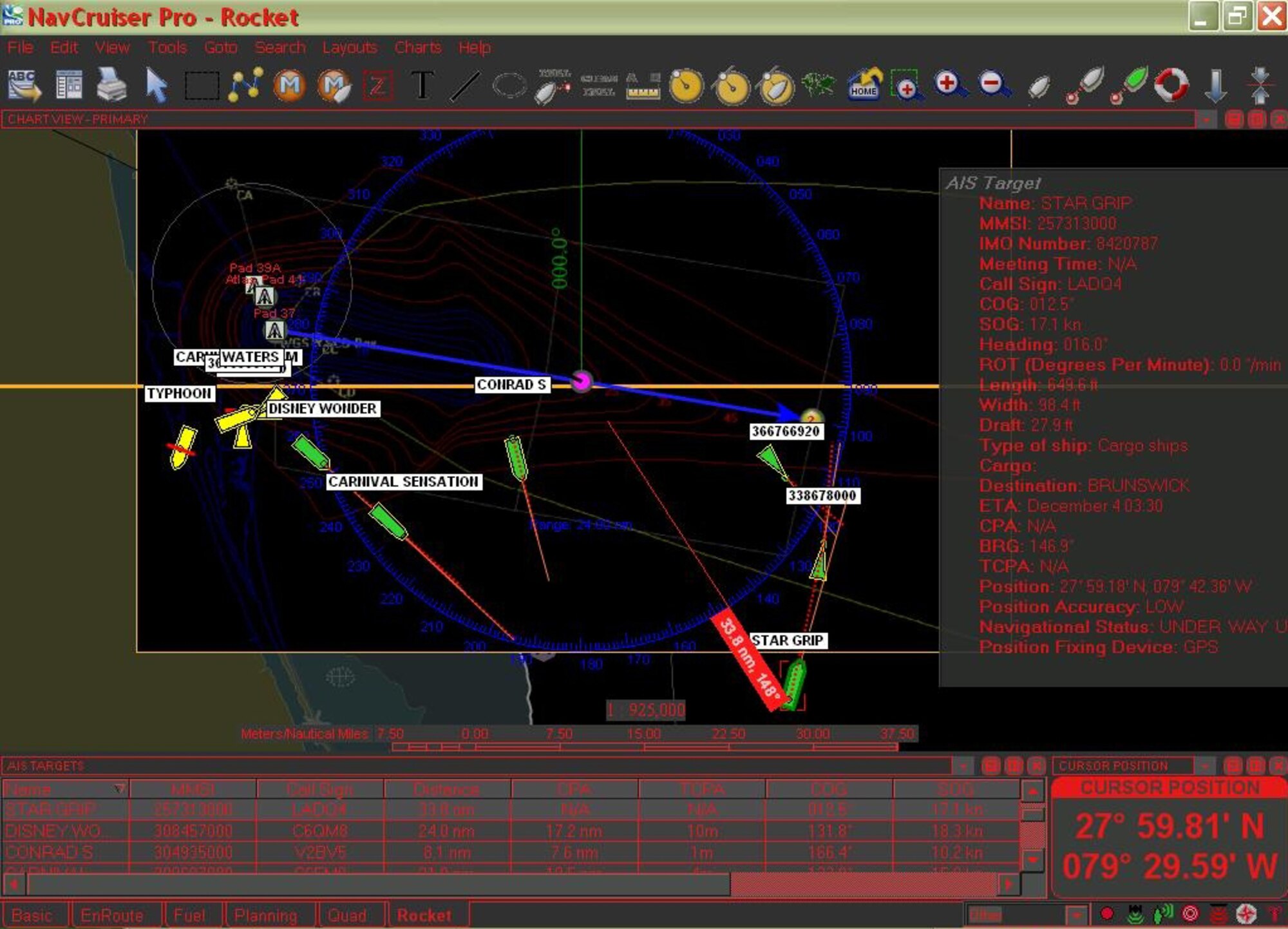The height and width of the screenshot is (929, 1288).
Task: Click the 1:925,000 chart scale indicator
Action: pyautogui.click(x=646, y=710)
